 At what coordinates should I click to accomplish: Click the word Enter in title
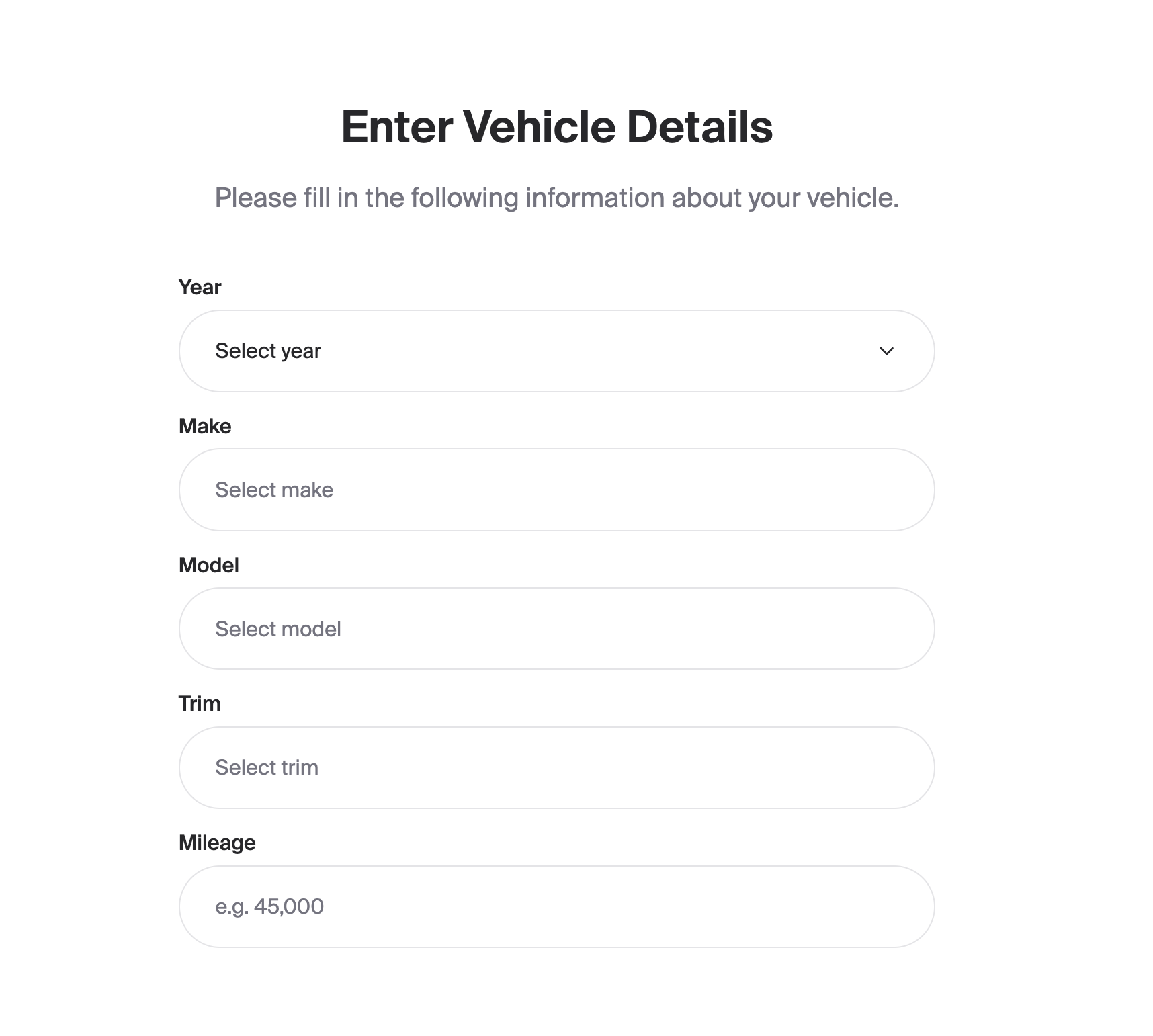(397, 126)
